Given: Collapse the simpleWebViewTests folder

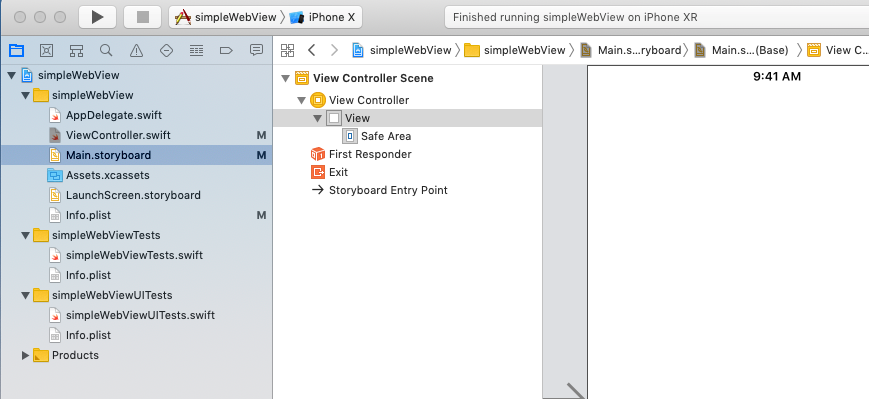Looking at the screenshot, I should [x=25, y=236].
